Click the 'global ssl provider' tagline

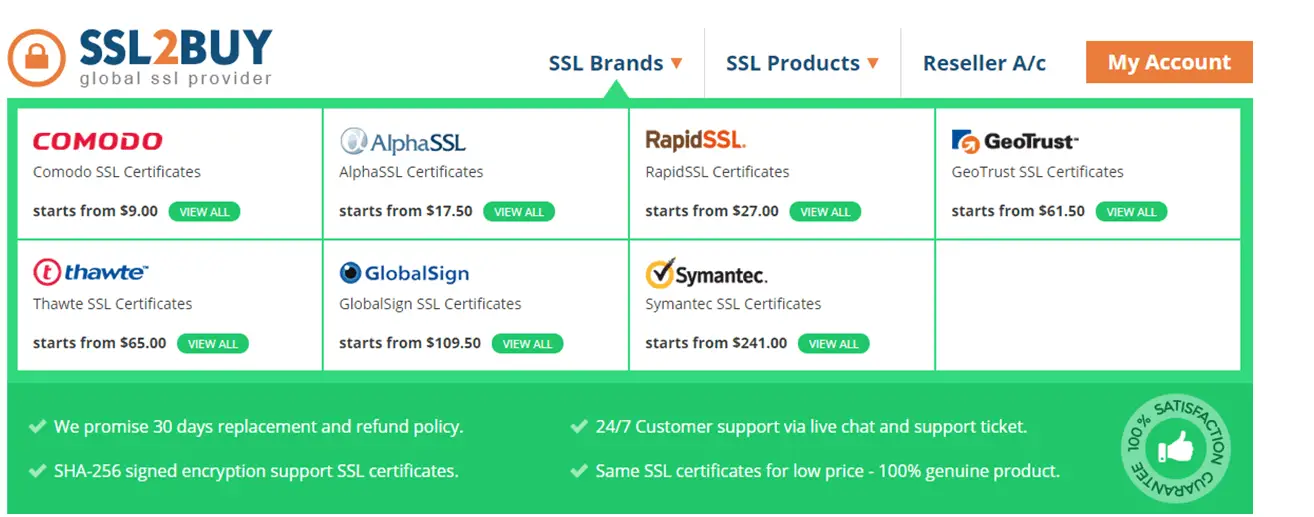[x=176, y=79]
